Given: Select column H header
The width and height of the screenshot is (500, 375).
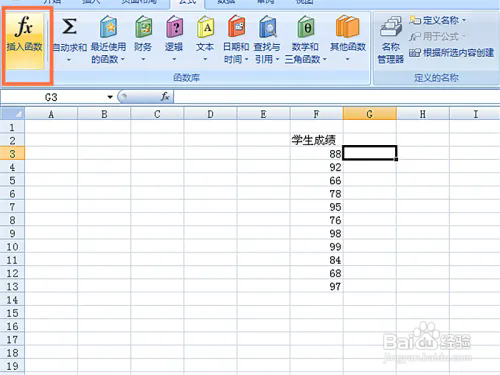Looking at the screenshot, I should (x=423, y=114).
